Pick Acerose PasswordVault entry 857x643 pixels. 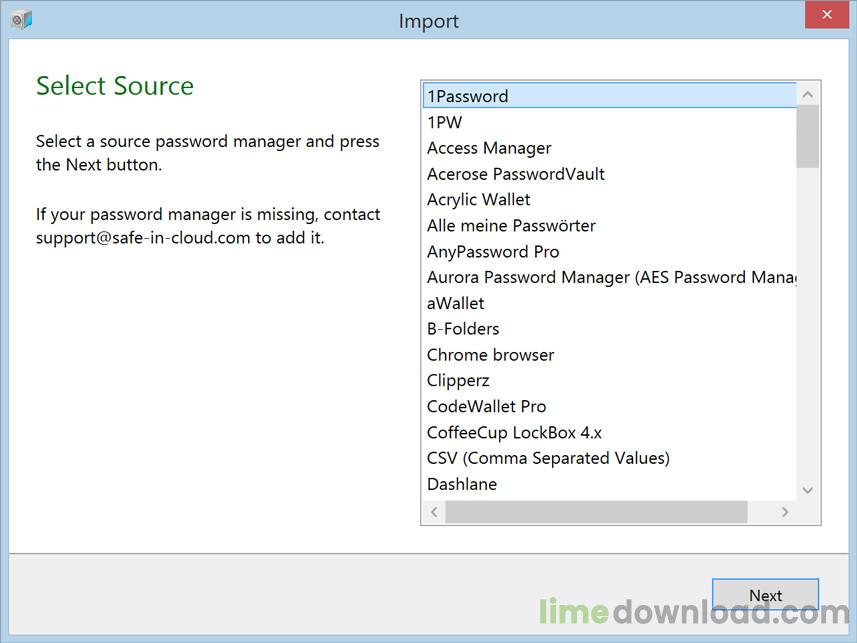516,174
